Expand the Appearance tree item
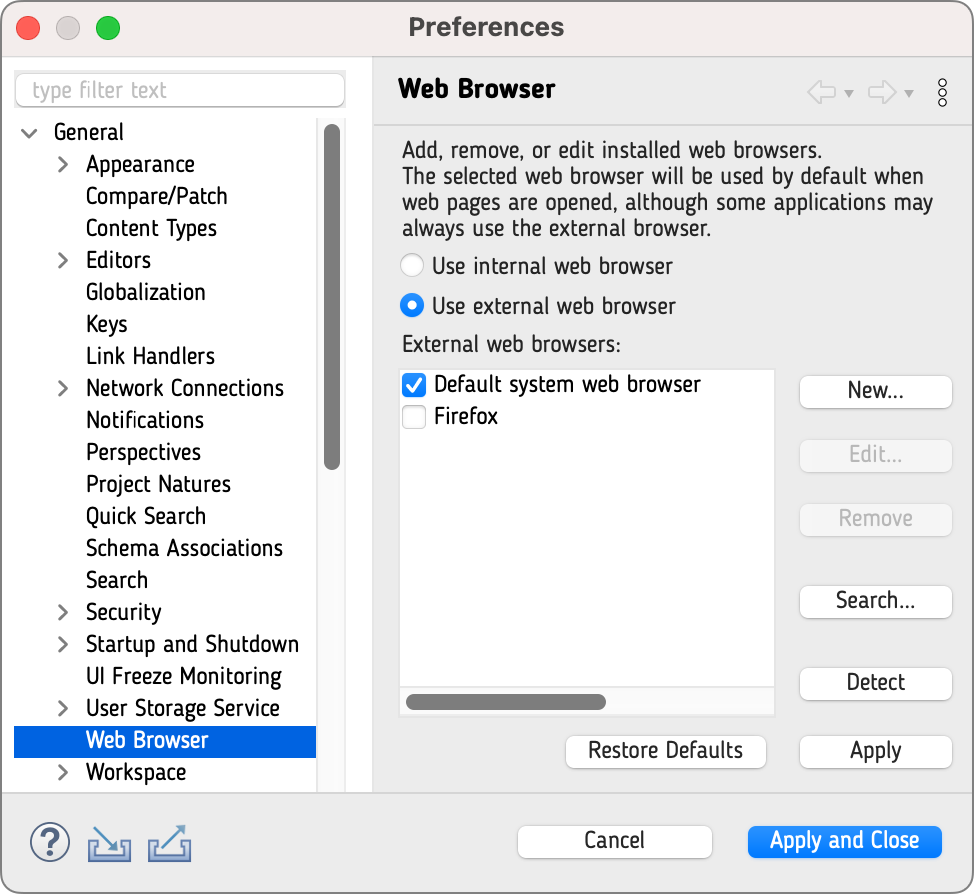Image resolution: width=974 pixels, height=894 pixels. [x=62, y=164]
